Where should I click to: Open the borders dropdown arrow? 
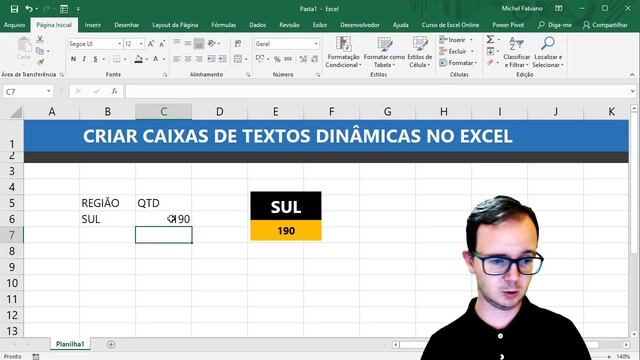point(125,60)
